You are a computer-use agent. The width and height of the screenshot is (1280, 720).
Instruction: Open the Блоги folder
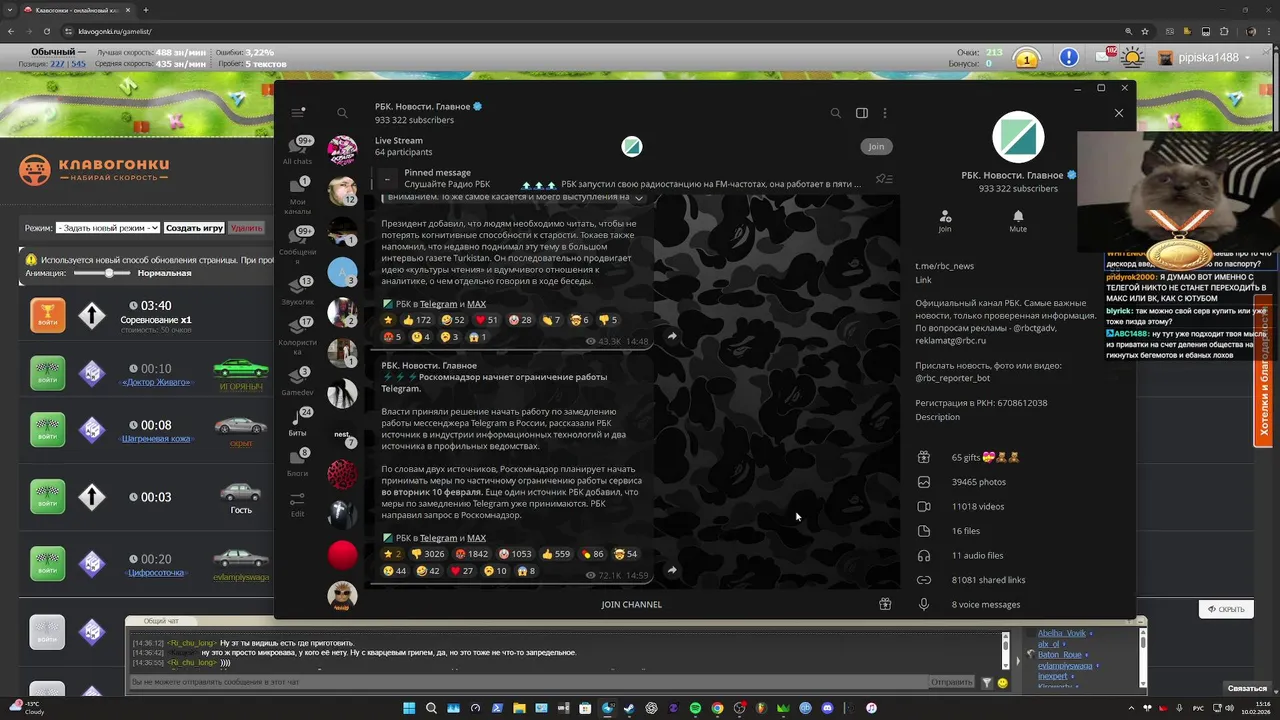(298, 462)
